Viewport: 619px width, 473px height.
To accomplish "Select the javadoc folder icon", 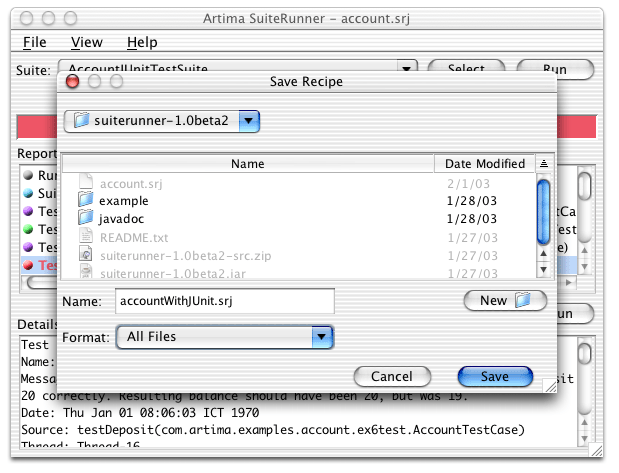I will [86, 217].
